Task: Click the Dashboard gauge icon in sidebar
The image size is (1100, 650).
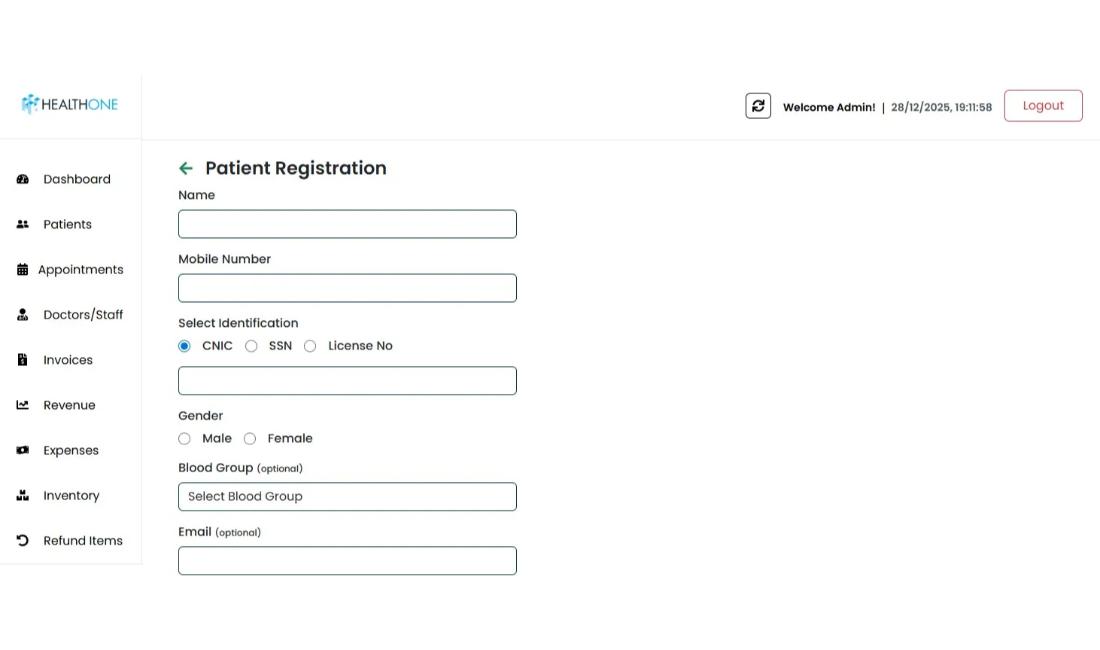Action: click(x=23, y=179)
